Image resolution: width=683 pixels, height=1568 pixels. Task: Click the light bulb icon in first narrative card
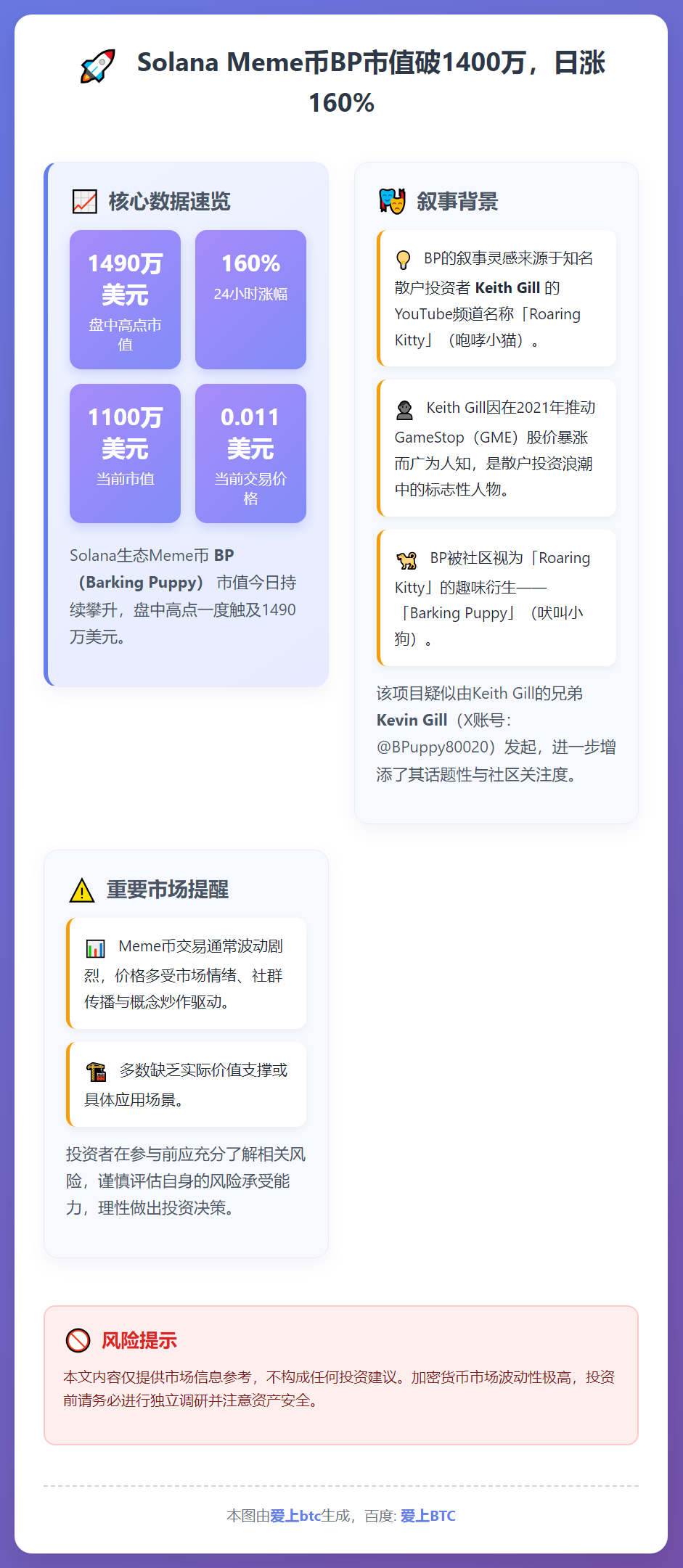(x=404, y=259)
